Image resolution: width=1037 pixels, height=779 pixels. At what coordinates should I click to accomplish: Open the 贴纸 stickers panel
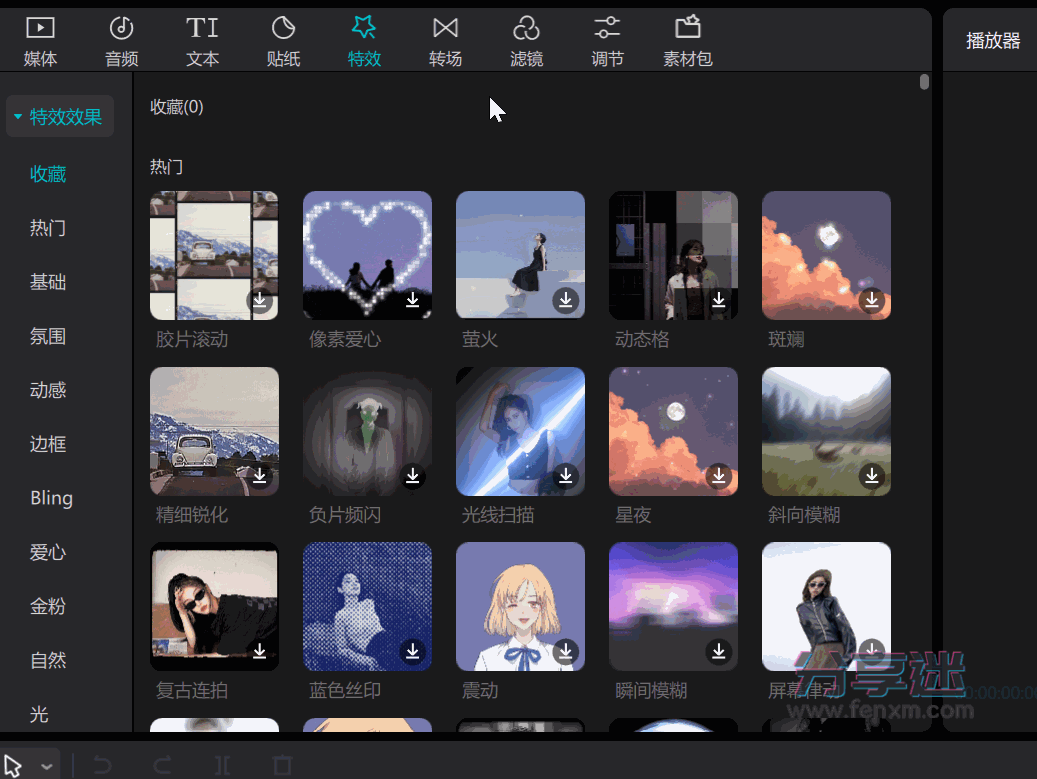click(283, 40)
